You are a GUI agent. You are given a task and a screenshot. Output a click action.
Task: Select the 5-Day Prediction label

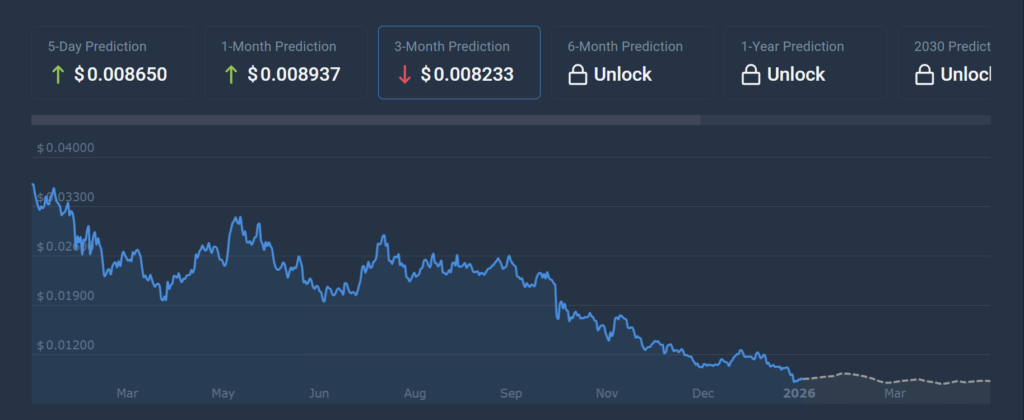pyautogui.click(x=97, y=46)
